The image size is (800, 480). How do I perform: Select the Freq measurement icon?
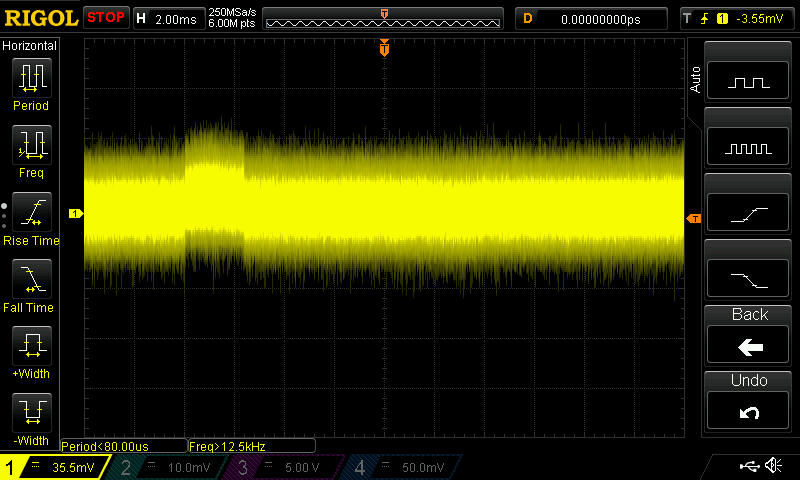tap(32, 144)
